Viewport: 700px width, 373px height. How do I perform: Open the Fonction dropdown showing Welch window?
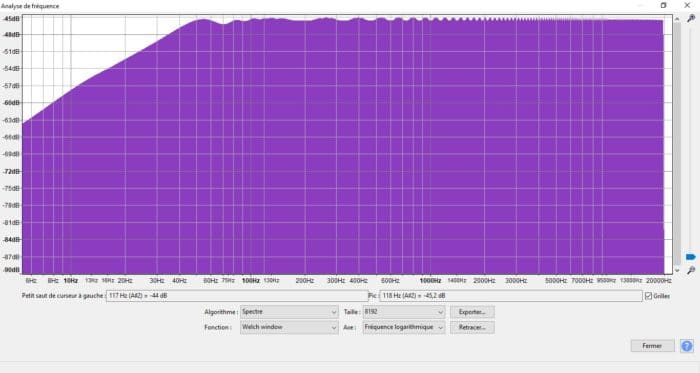[289, 327]
